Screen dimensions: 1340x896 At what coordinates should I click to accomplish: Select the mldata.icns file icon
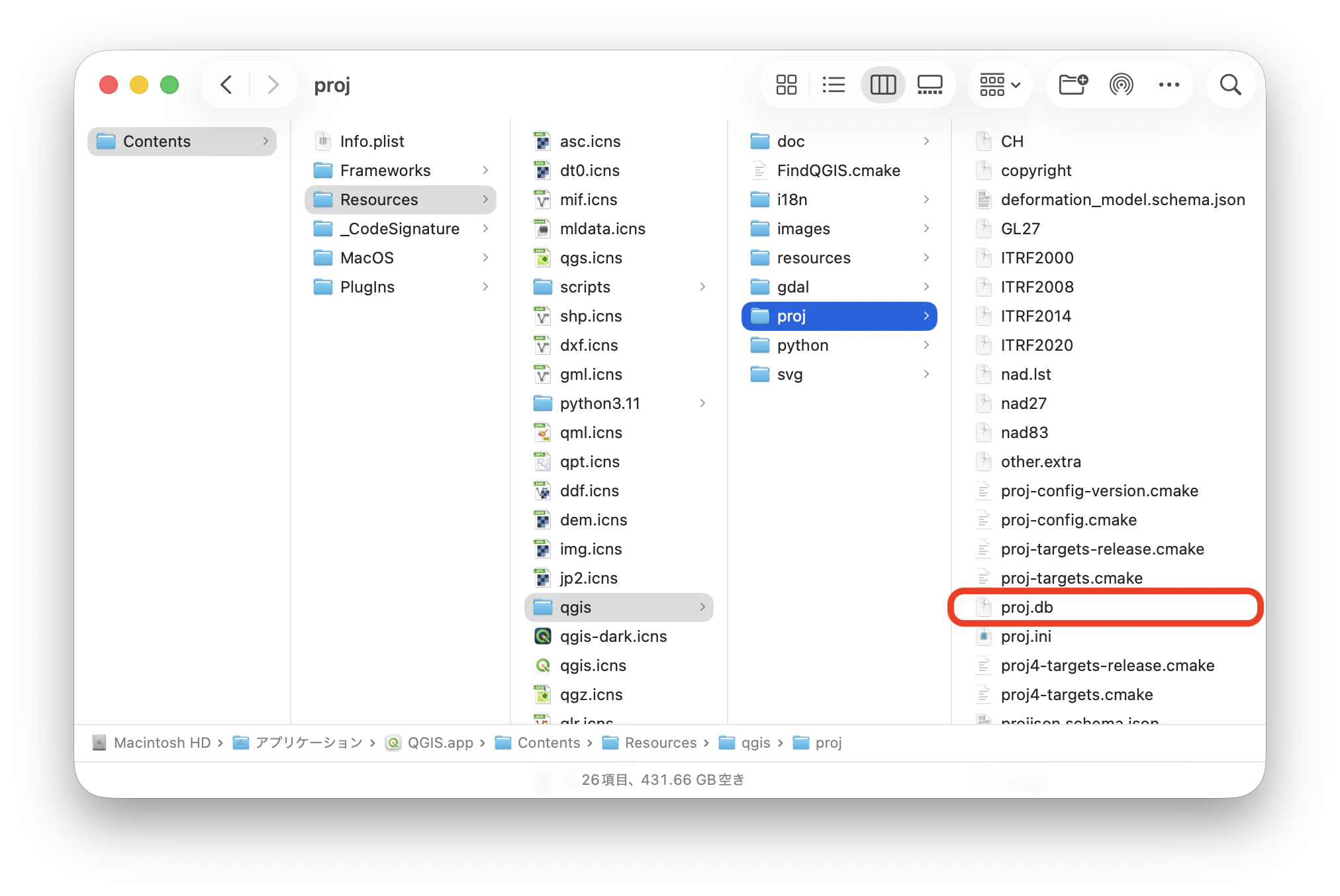point(543,229)
